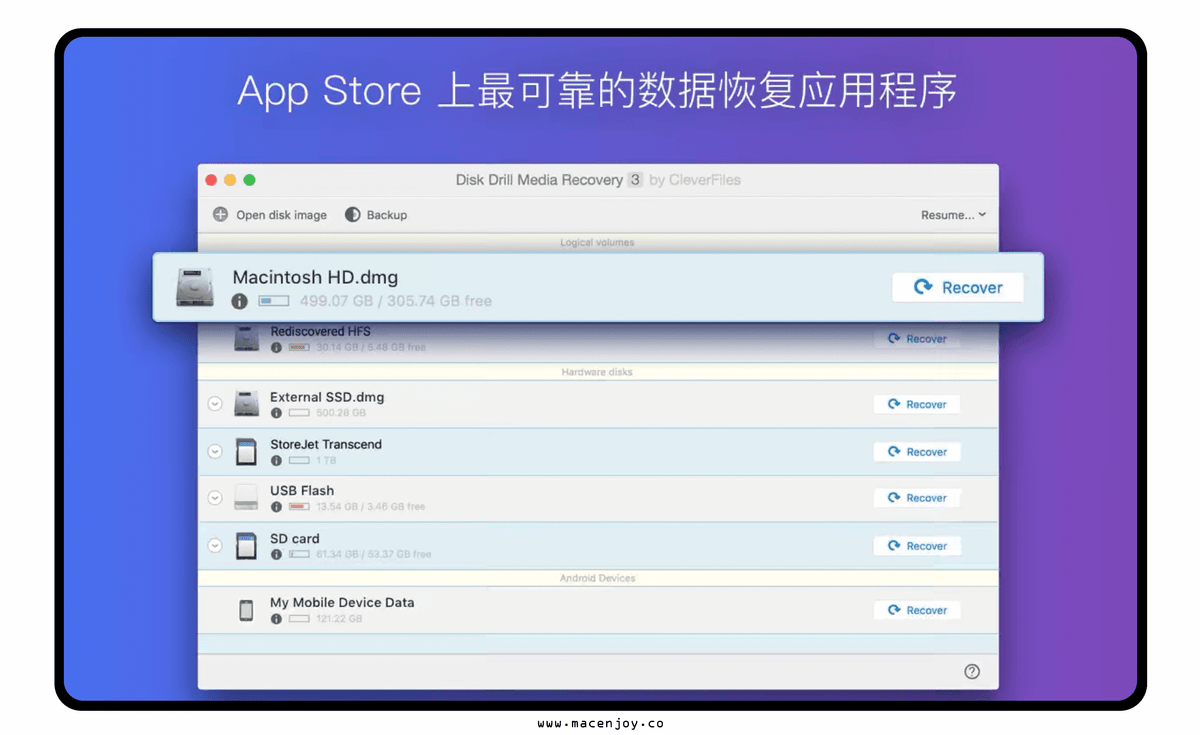Expand the StoreJet Transcend disk
Image resolution: width=1200 pixels, height=735 pixels.
click(x=214, y=452)
